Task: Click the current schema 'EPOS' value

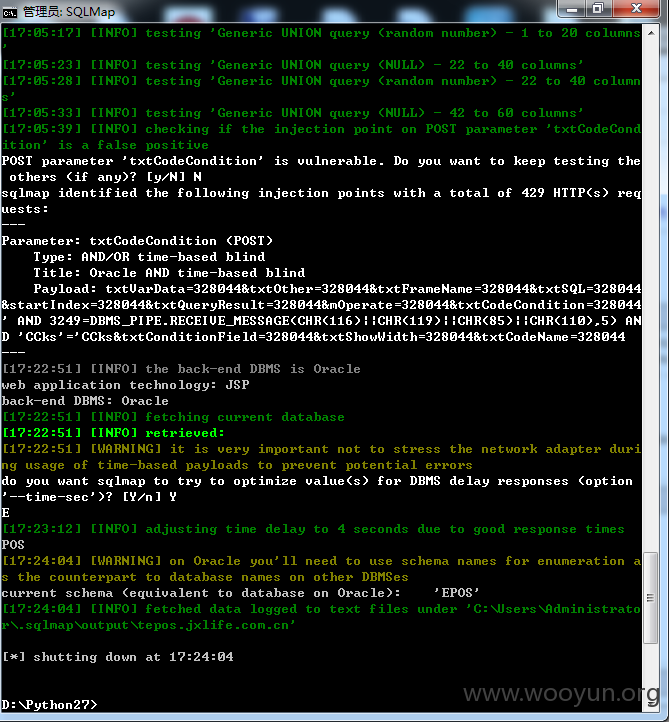Action: [x=456, y=593]
